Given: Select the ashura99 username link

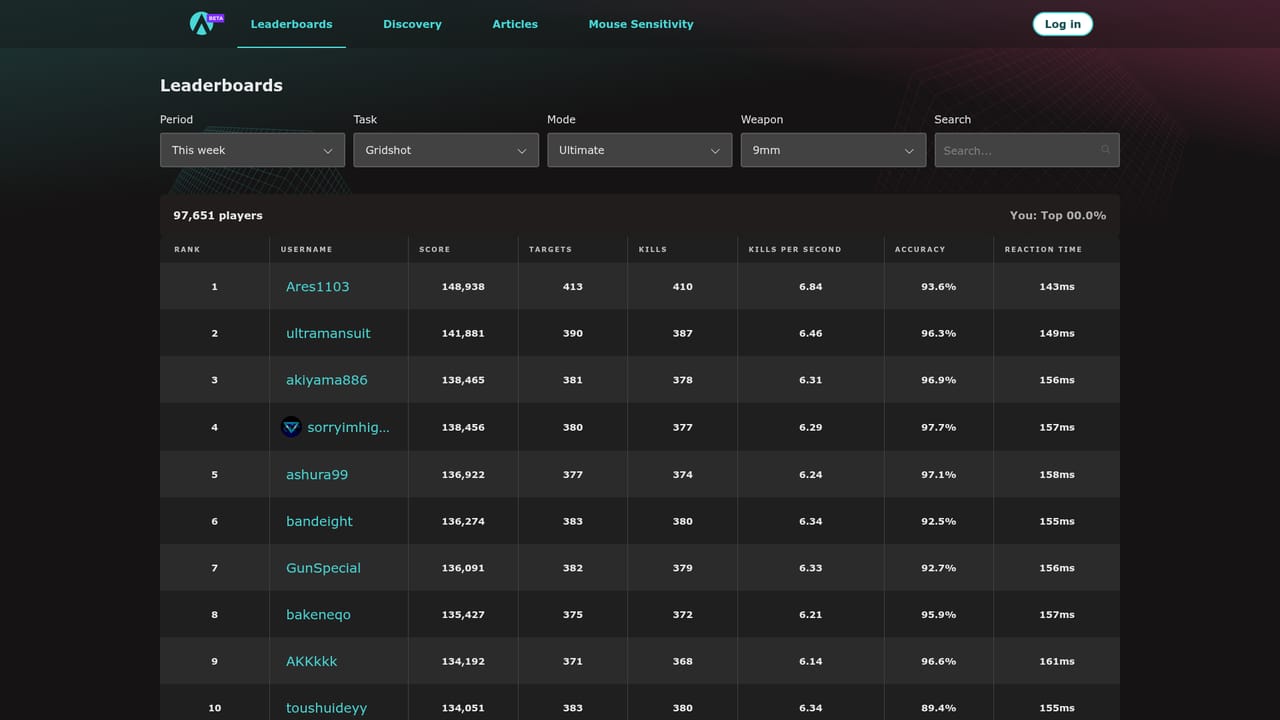Looking at the screenshot, I should pyautogui.click(x=317, y=474).
